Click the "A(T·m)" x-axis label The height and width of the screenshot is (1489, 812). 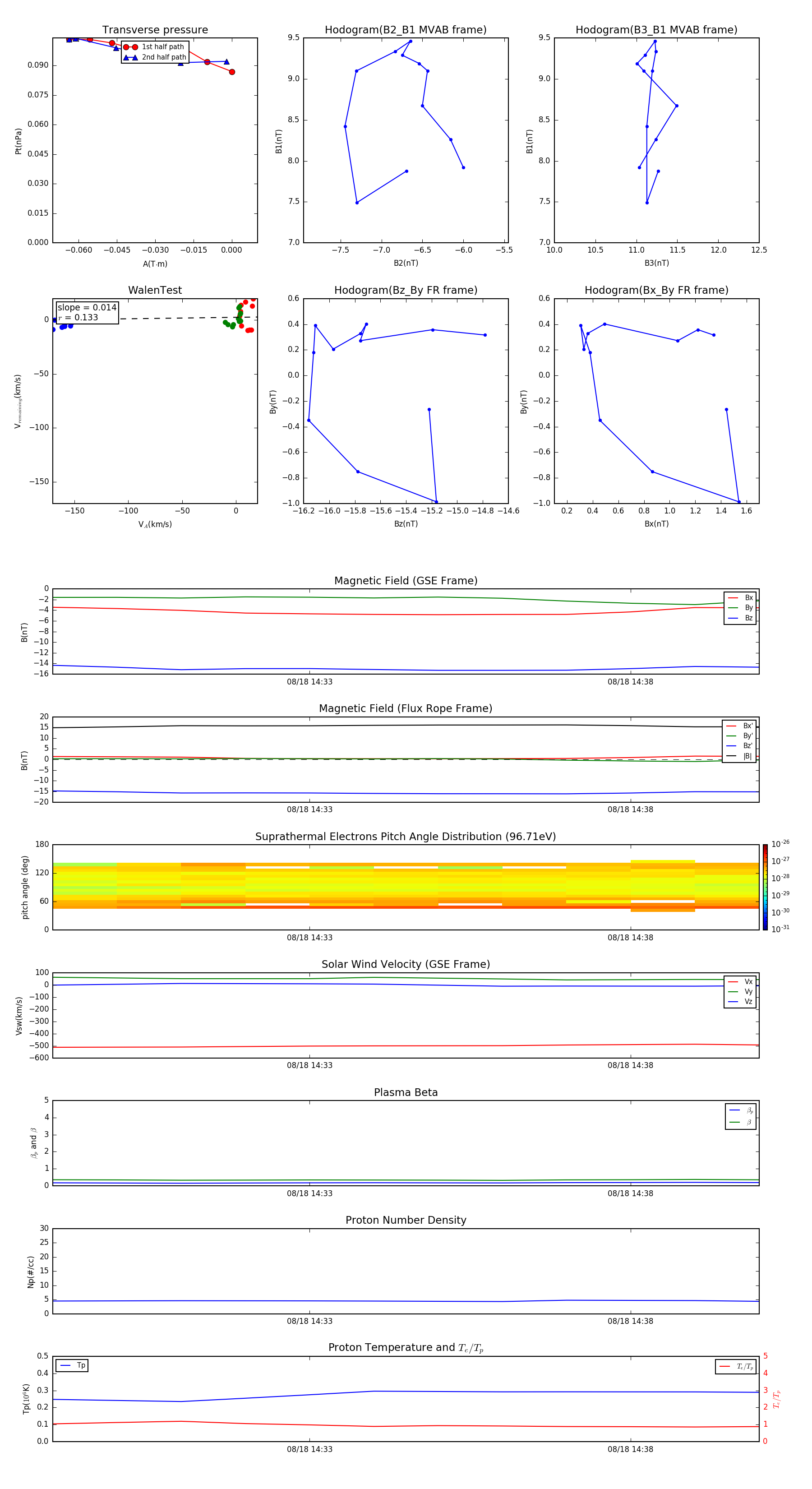(155, 264)
